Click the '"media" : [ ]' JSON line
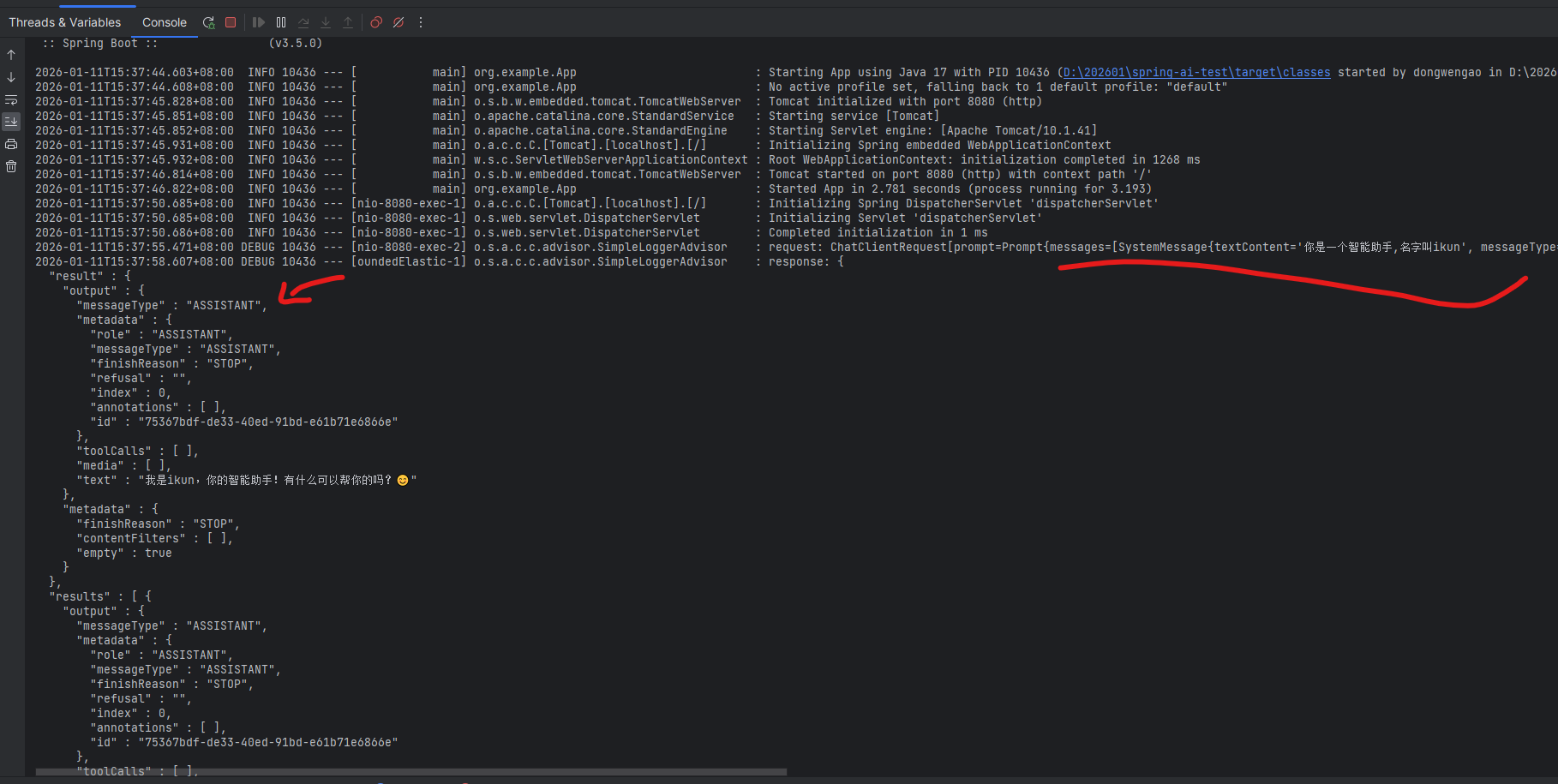The image size is (1558, 784). point(124,466)
